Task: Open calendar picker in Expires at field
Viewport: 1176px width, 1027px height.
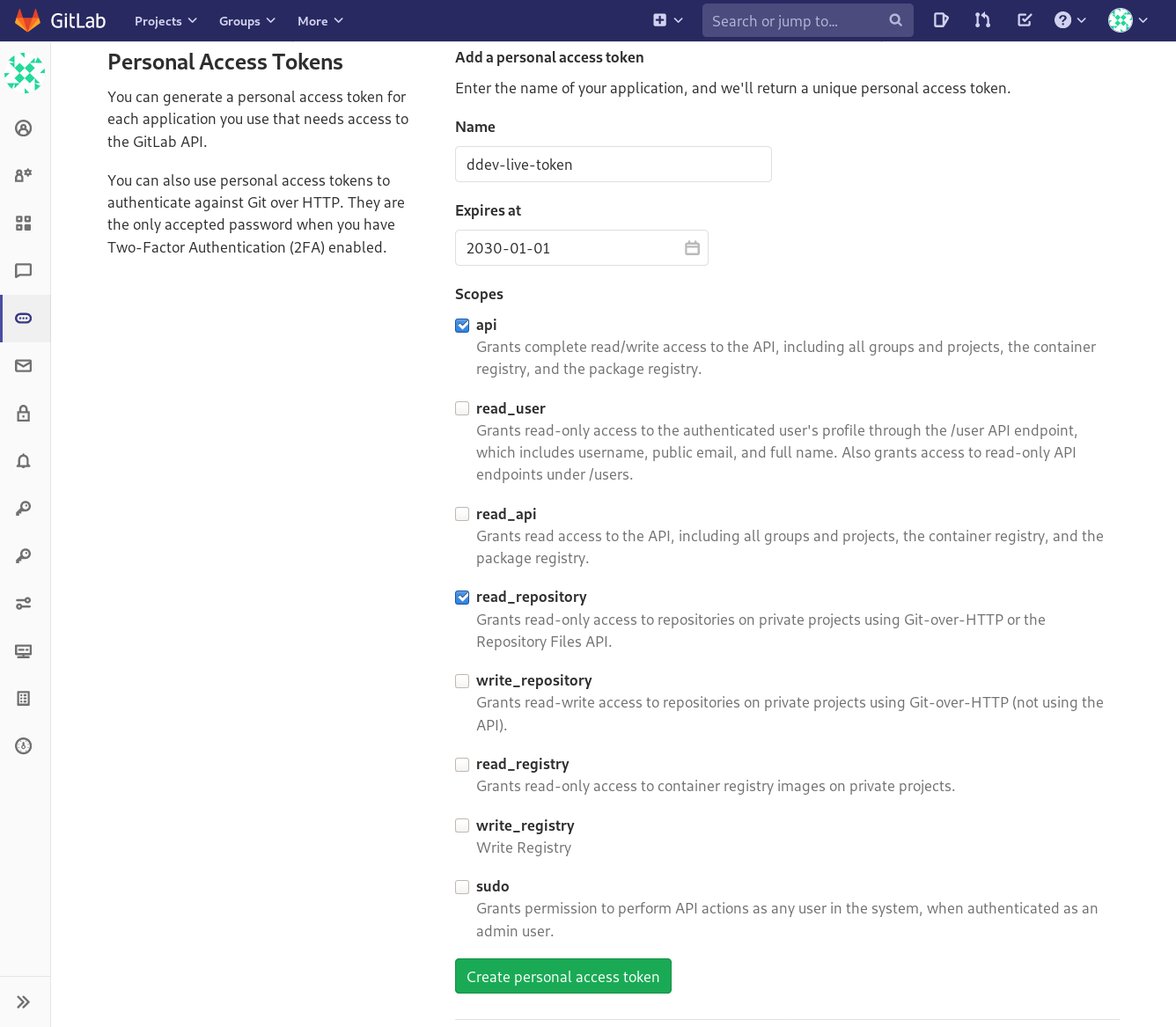Action: click(692, 248)
